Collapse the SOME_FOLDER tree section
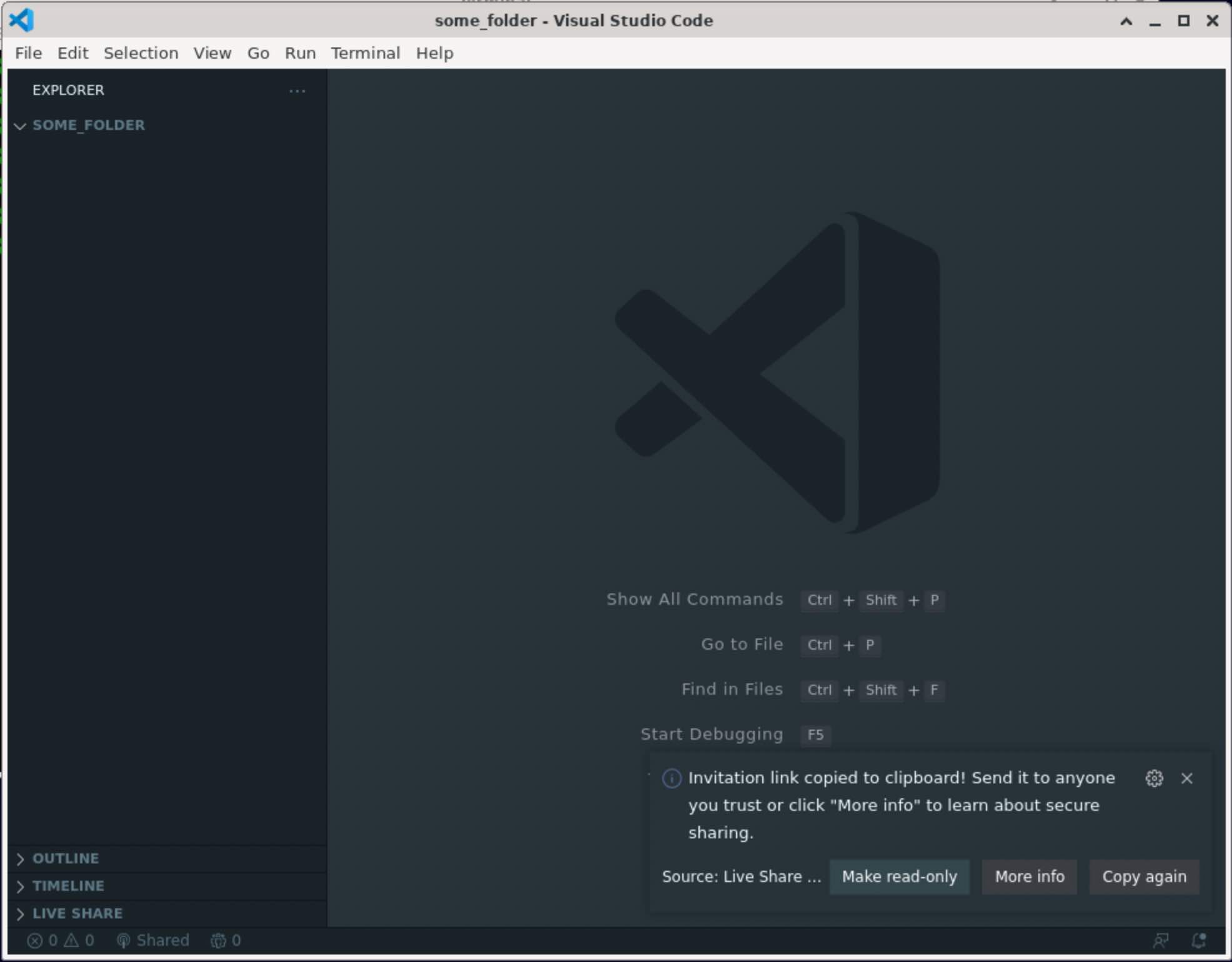This screenshot has width=1232, height=962. pos(21,126)
